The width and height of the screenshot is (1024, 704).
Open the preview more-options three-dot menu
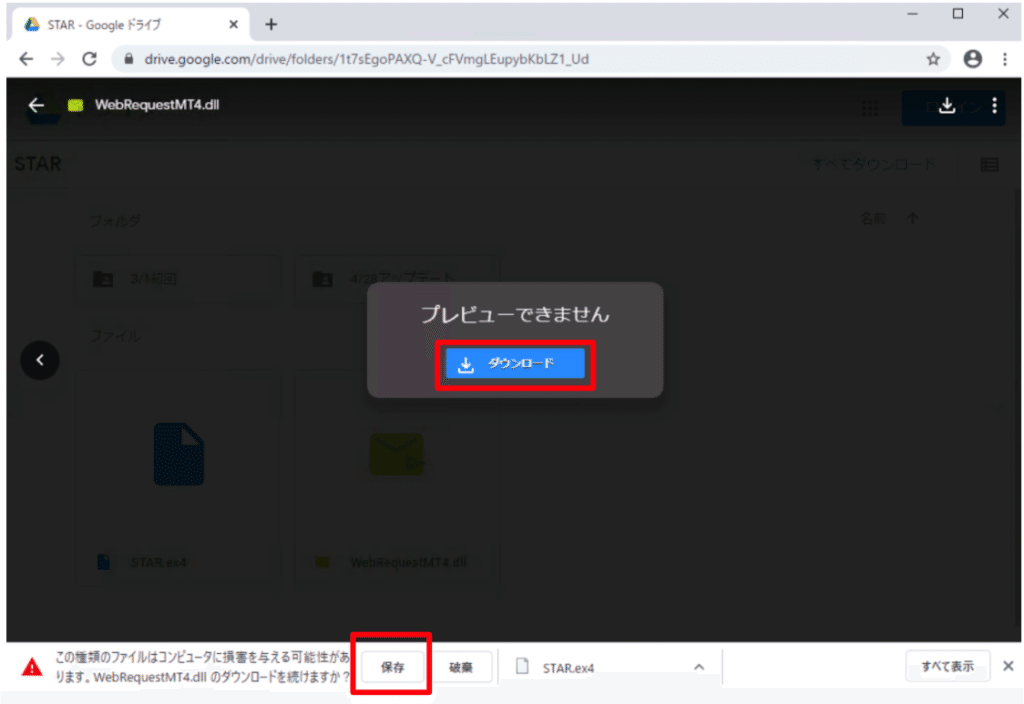click(994, 105)
